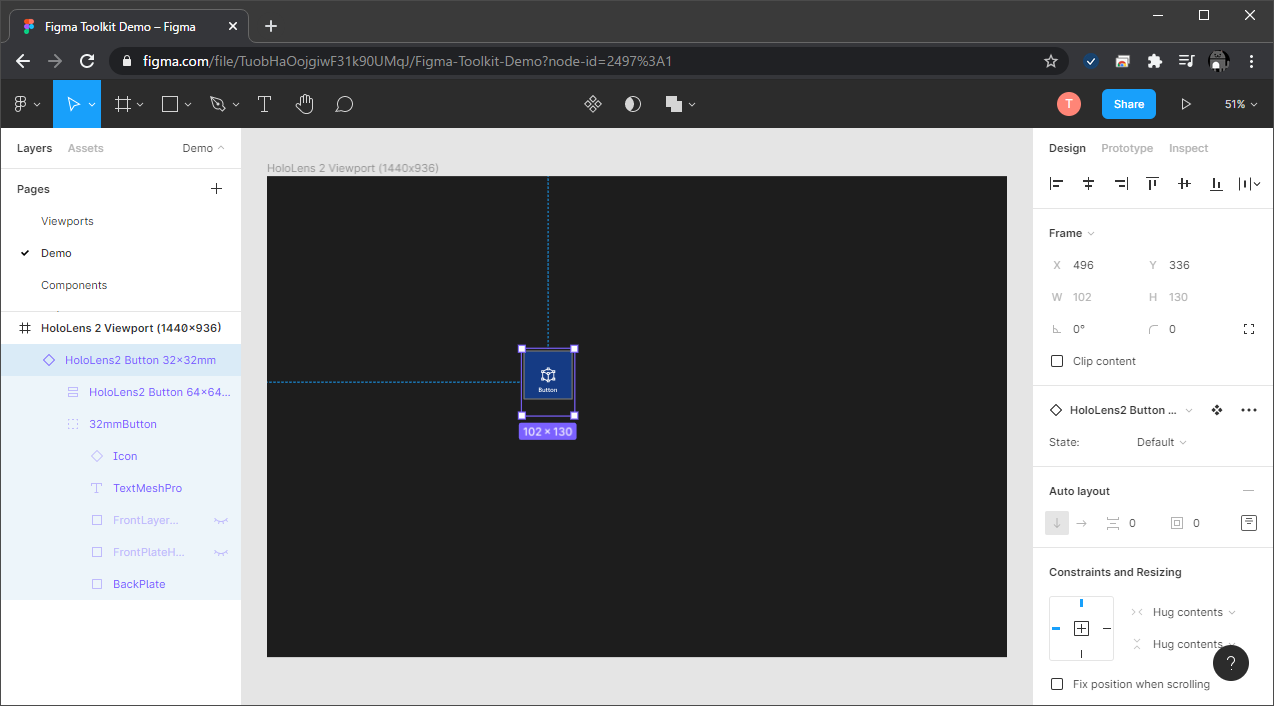Set auto layout direction to vertical
The height and width of the screenshot is (706, 1274).
[x=1057, y=523]
